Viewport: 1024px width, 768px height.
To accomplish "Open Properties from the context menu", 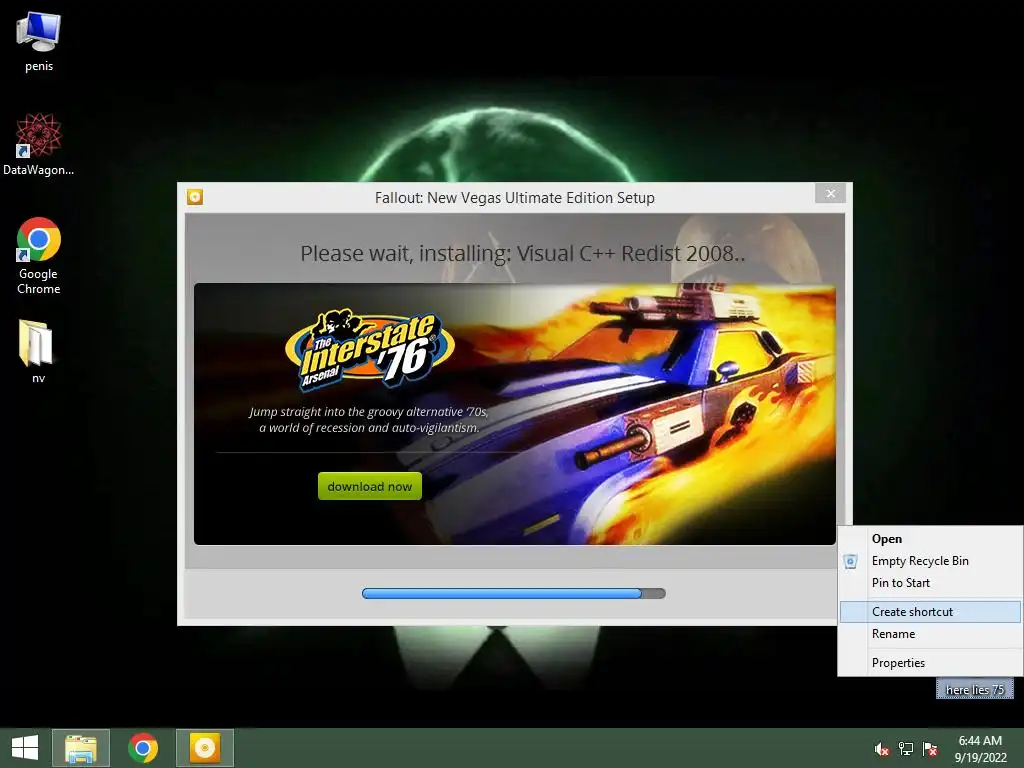I will [930, 663].
